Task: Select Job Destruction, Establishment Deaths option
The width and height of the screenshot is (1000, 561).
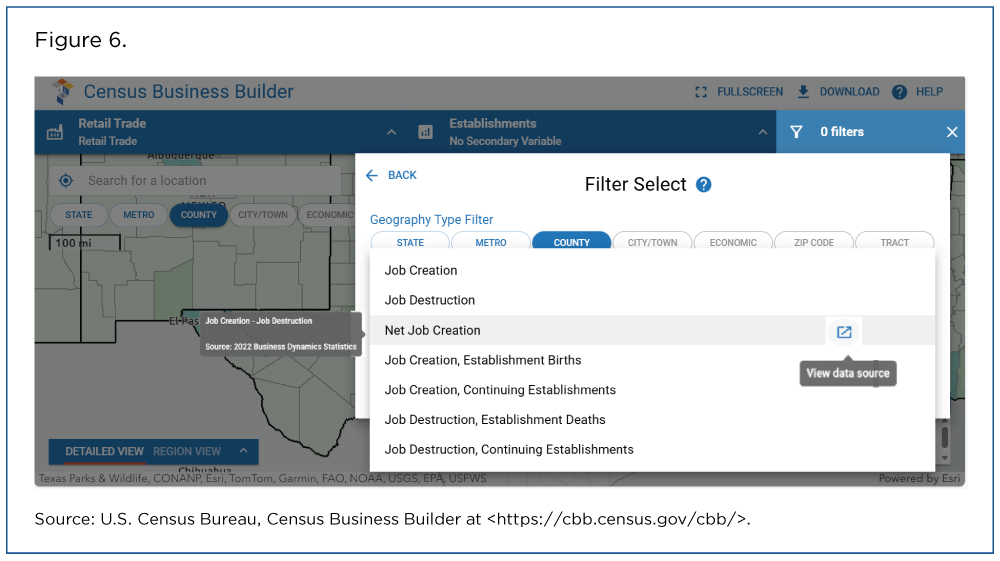Action: (x=495, y=420)
